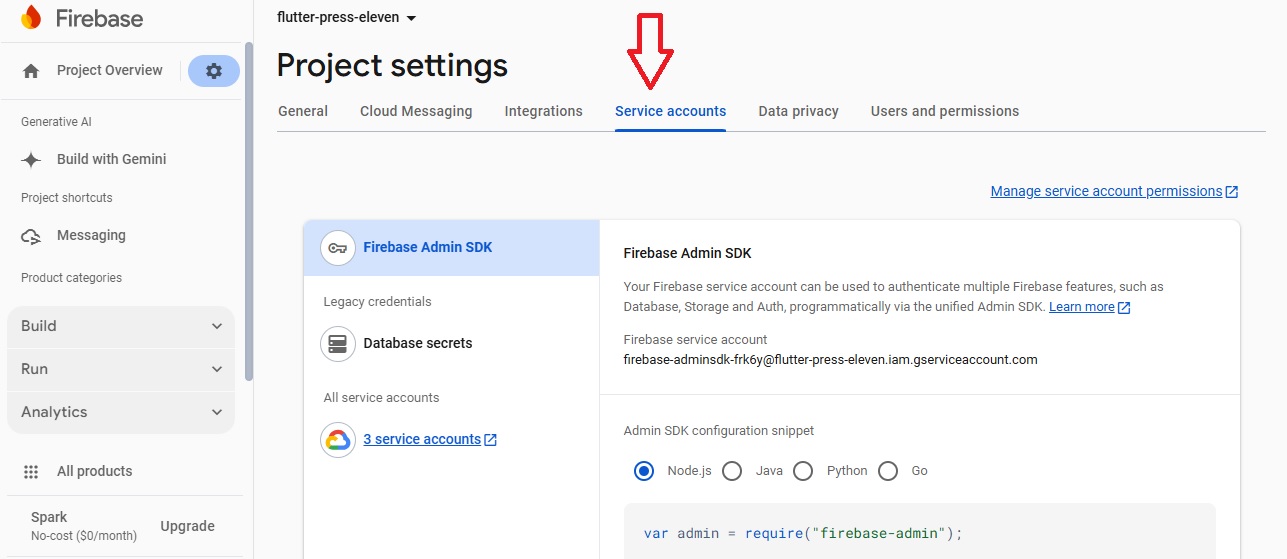Image resolution: width=1287 pixels, height=559 pixels.
Task: Open the project settings gear icon
Action: pyautogui.click(x=214, y=71)
